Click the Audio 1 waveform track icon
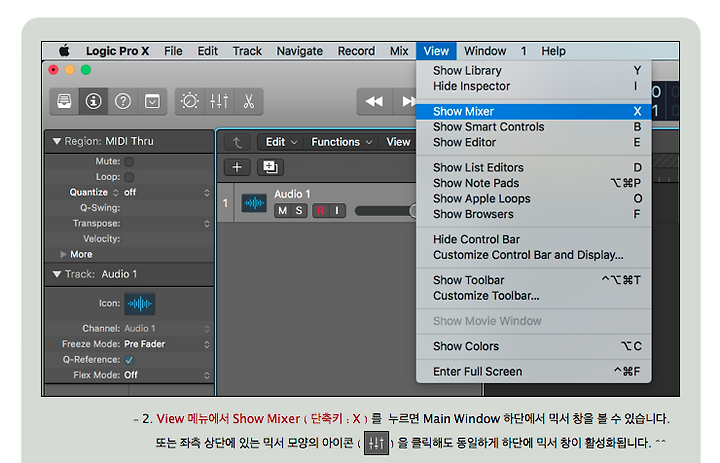 click(x=254, y=203)
